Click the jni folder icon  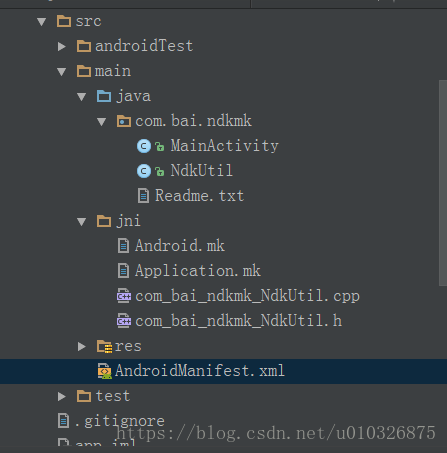point(104,221)
